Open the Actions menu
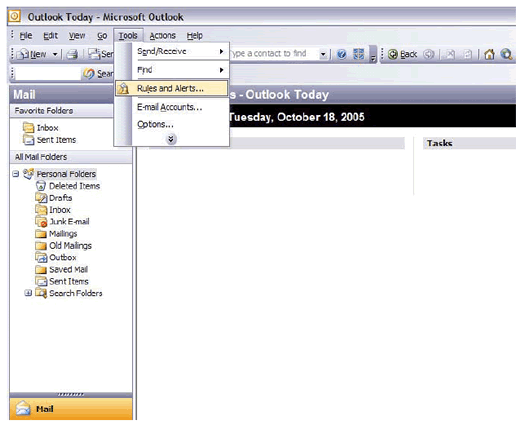Screen dimensions: 525x434 (162, 35)
